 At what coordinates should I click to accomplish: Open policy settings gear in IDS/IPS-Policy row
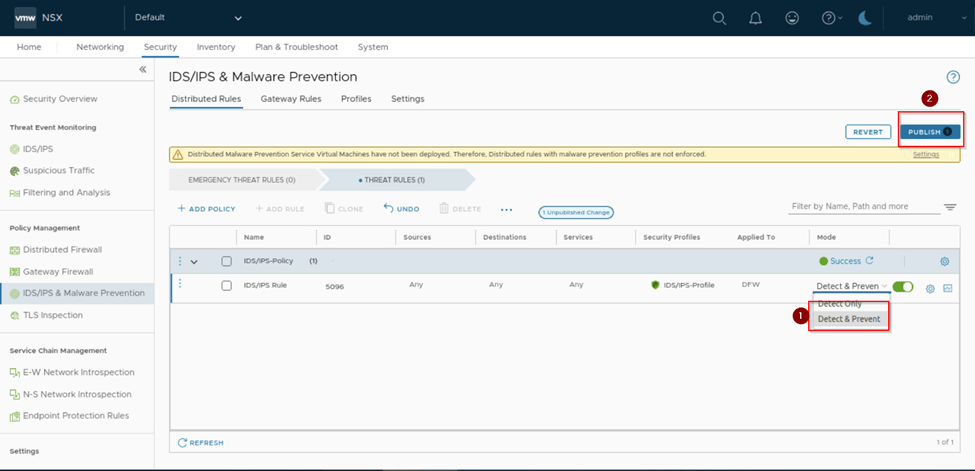coord(944,262)
